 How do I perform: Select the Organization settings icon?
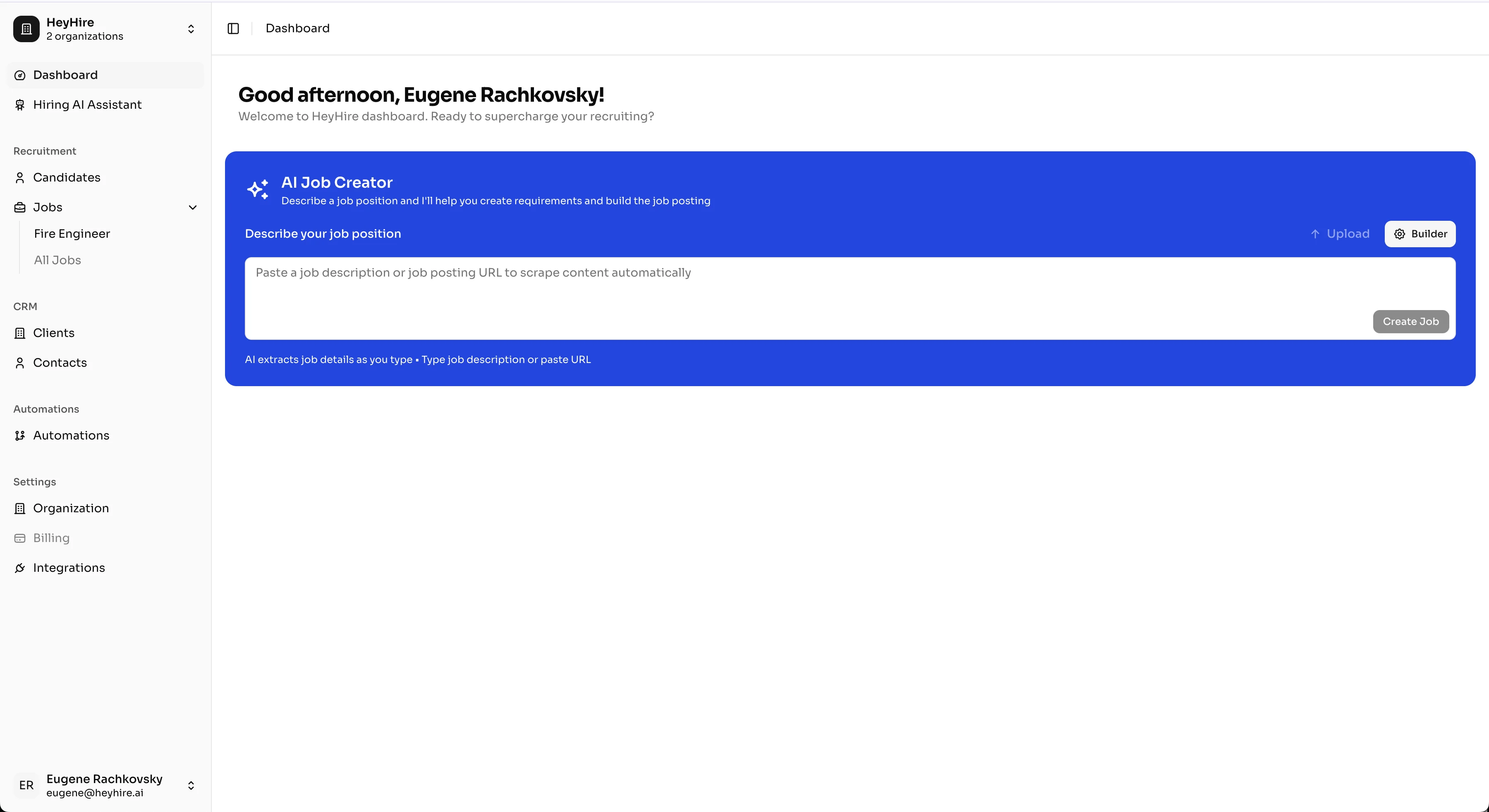(x=20, y=509)
